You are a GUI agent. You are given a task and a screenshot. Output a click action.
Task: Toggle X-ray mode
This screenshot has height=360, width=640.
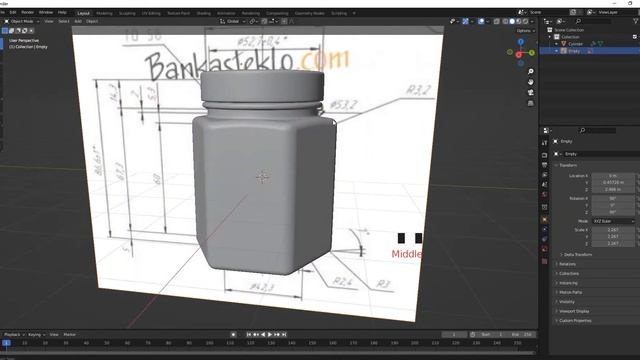[x=496, y=21]
